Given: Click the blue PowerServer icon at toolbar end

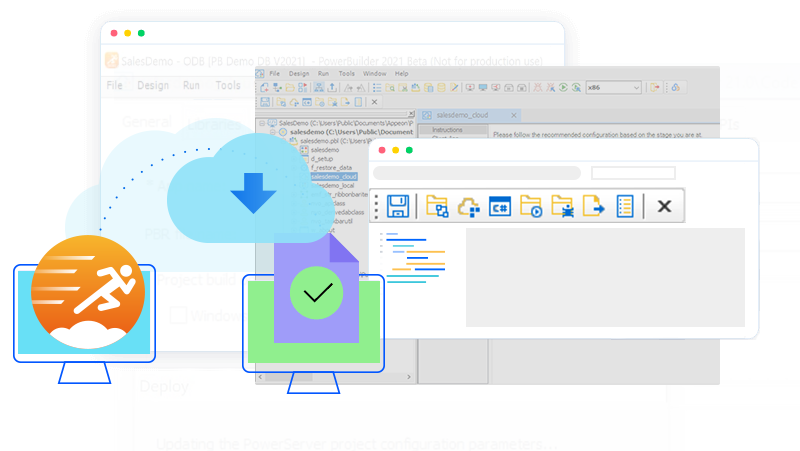Looking at the screenshot, I should click(676, 88).
